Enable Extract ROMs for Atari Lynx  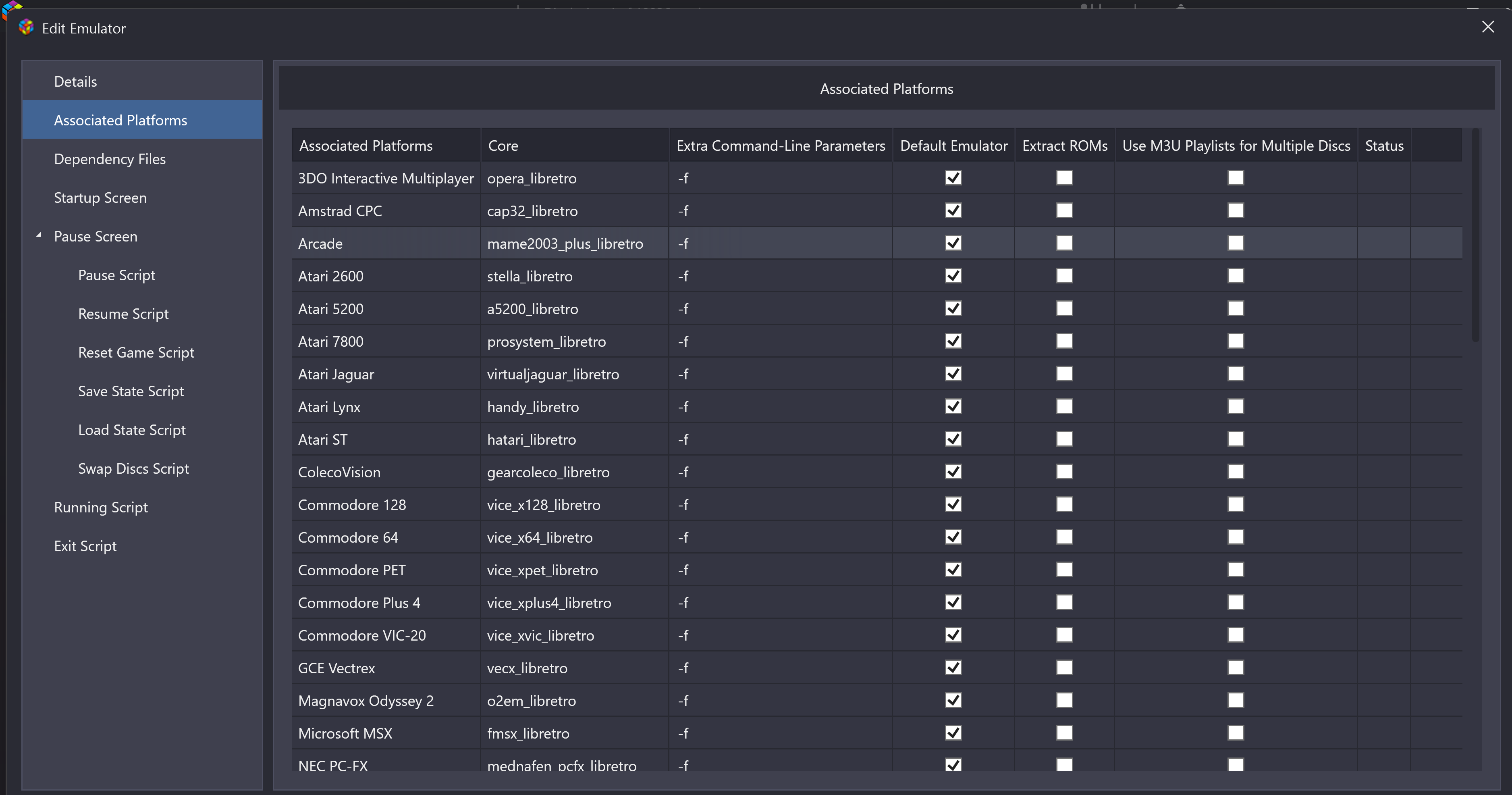point(1064,406)
